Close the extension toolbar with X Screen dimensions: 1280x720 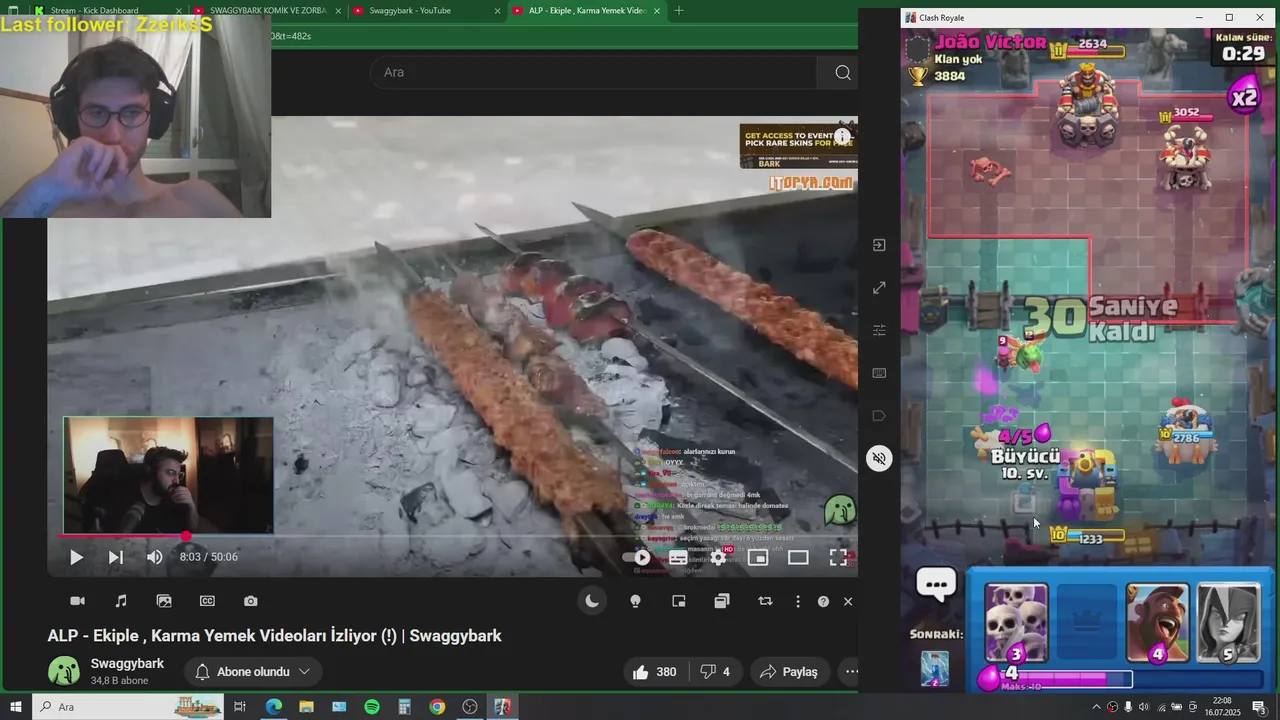[x=848, y=601]
